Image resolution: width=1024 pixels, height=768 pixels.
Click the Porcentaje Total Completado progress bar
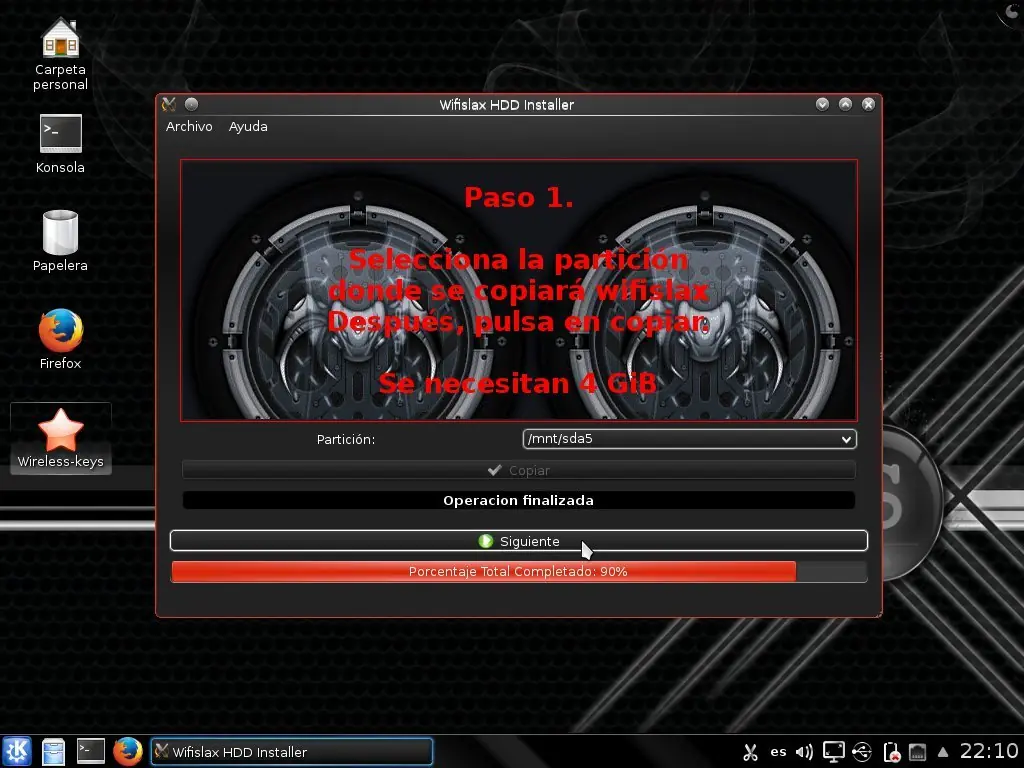click(519, 571)
